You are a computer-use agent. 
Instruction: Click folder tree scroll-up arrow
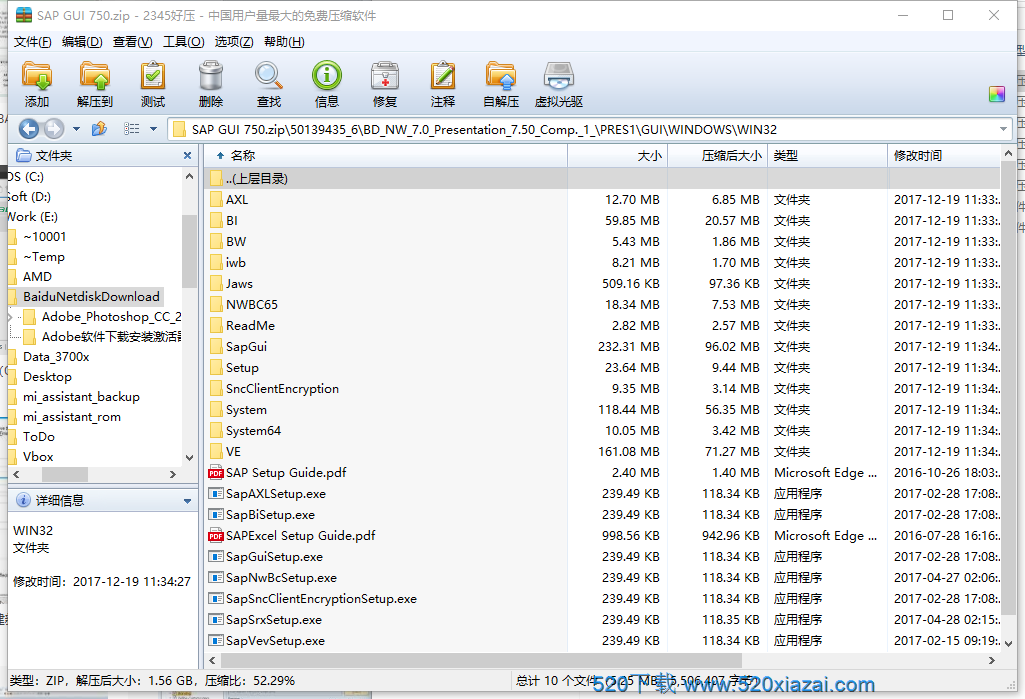coord(190,176)
